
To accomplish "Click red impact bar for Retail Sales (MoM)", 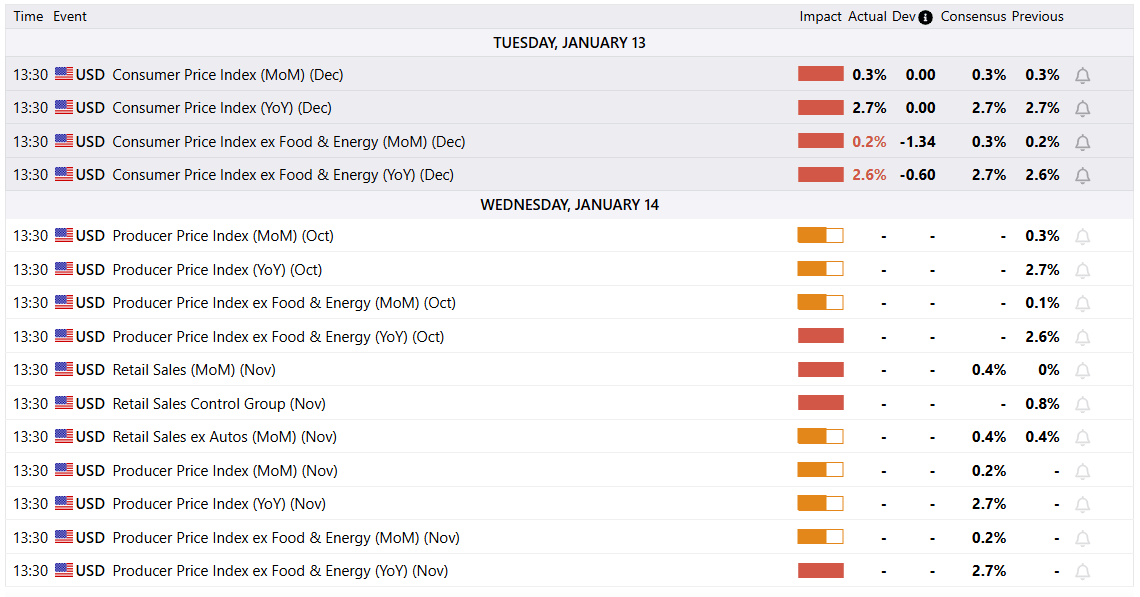I will coord(820,370).
